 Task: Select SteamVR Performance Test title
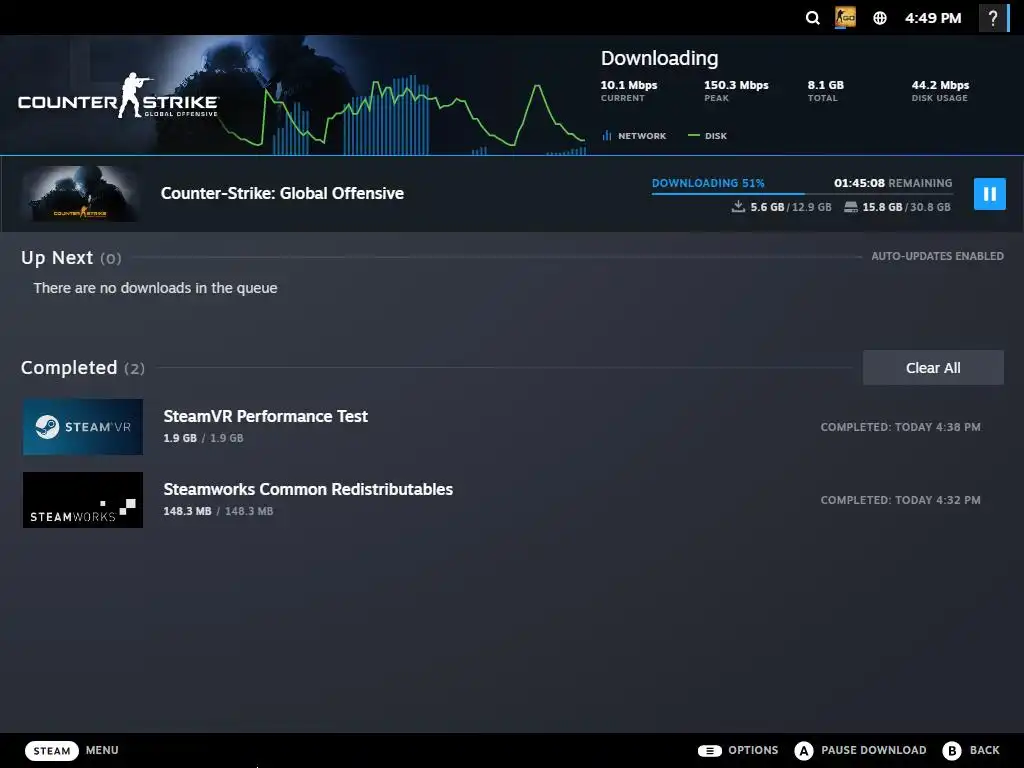266,416
